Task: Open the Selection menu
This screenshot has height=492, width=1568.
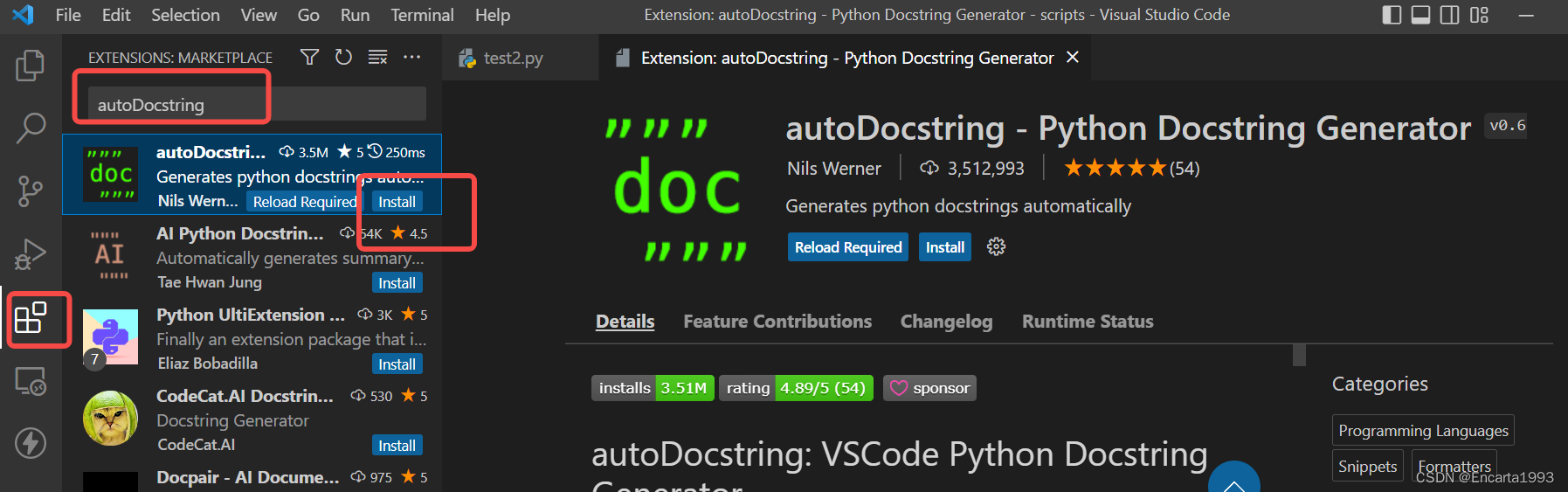Action: coord(185,15)
